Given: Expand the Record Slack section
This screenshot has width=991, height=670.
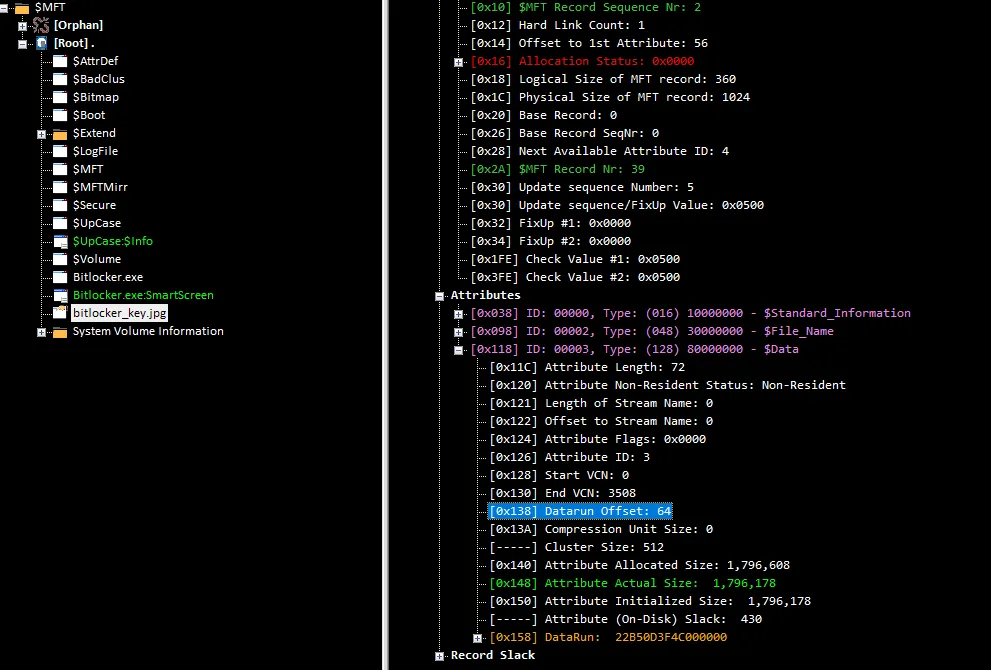Looking at the screenshot, I should 439,656.
